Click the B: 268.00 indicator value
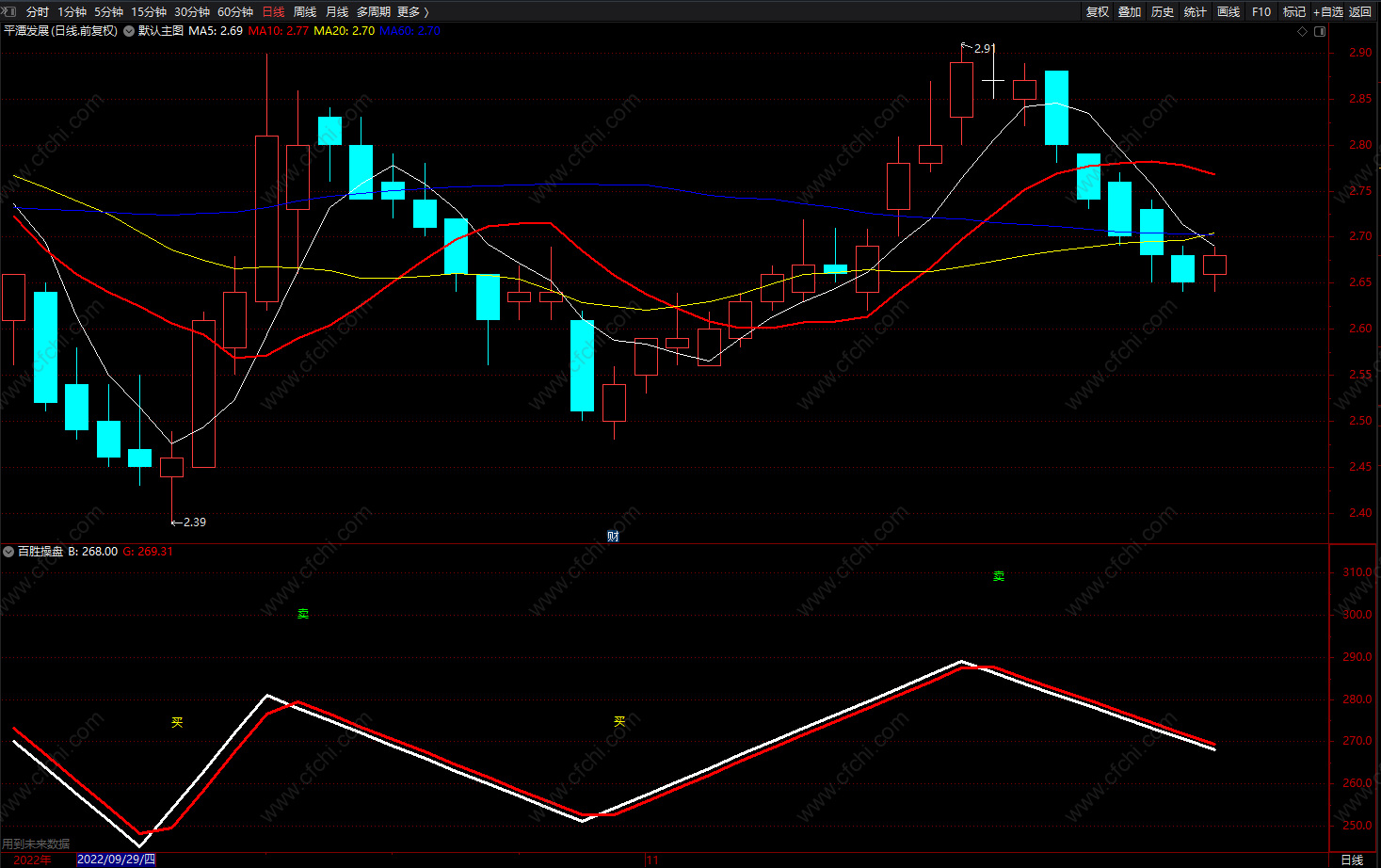 pos(93,552)
